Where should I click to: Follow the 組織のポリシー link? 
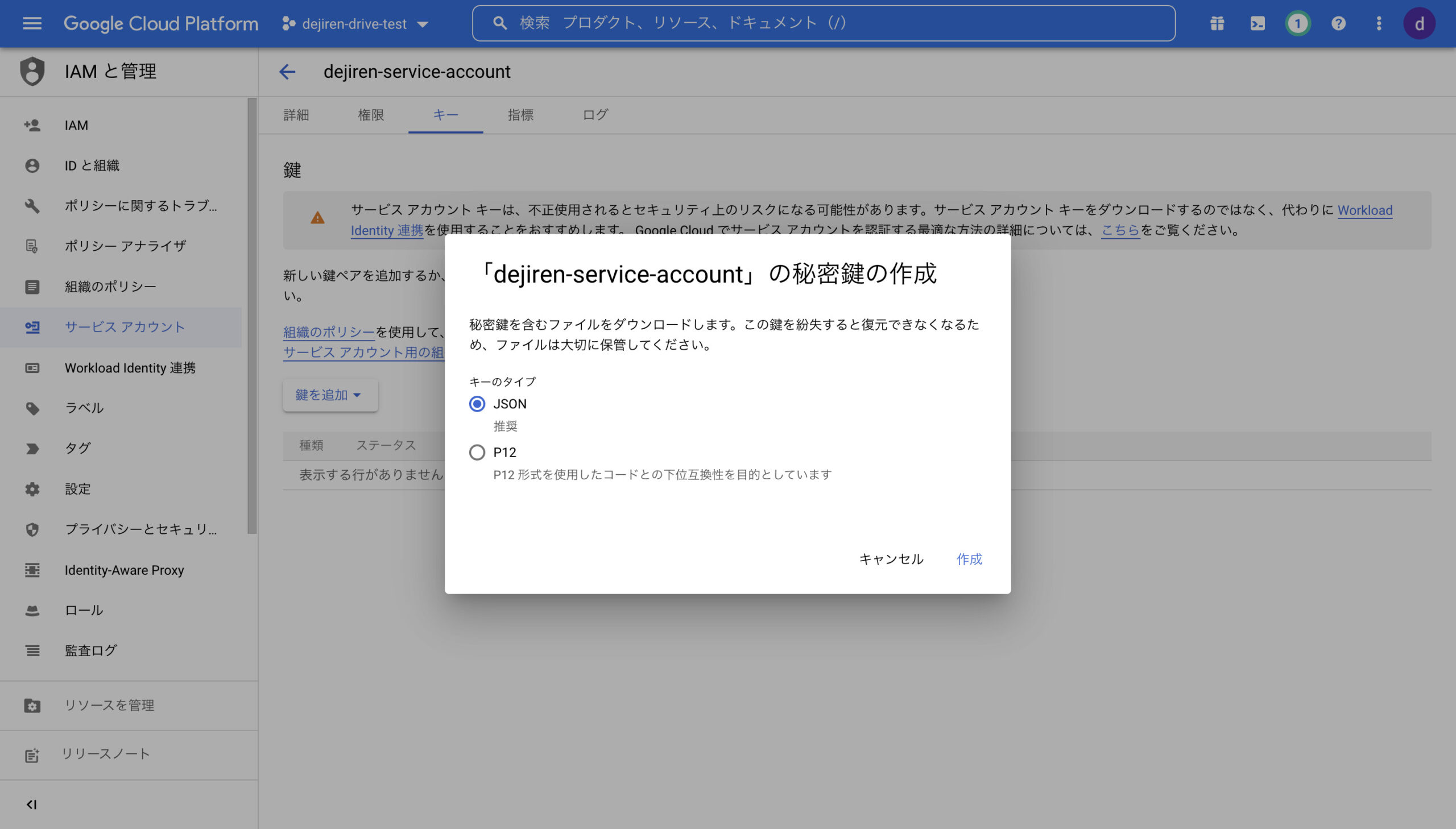(329, 332)
